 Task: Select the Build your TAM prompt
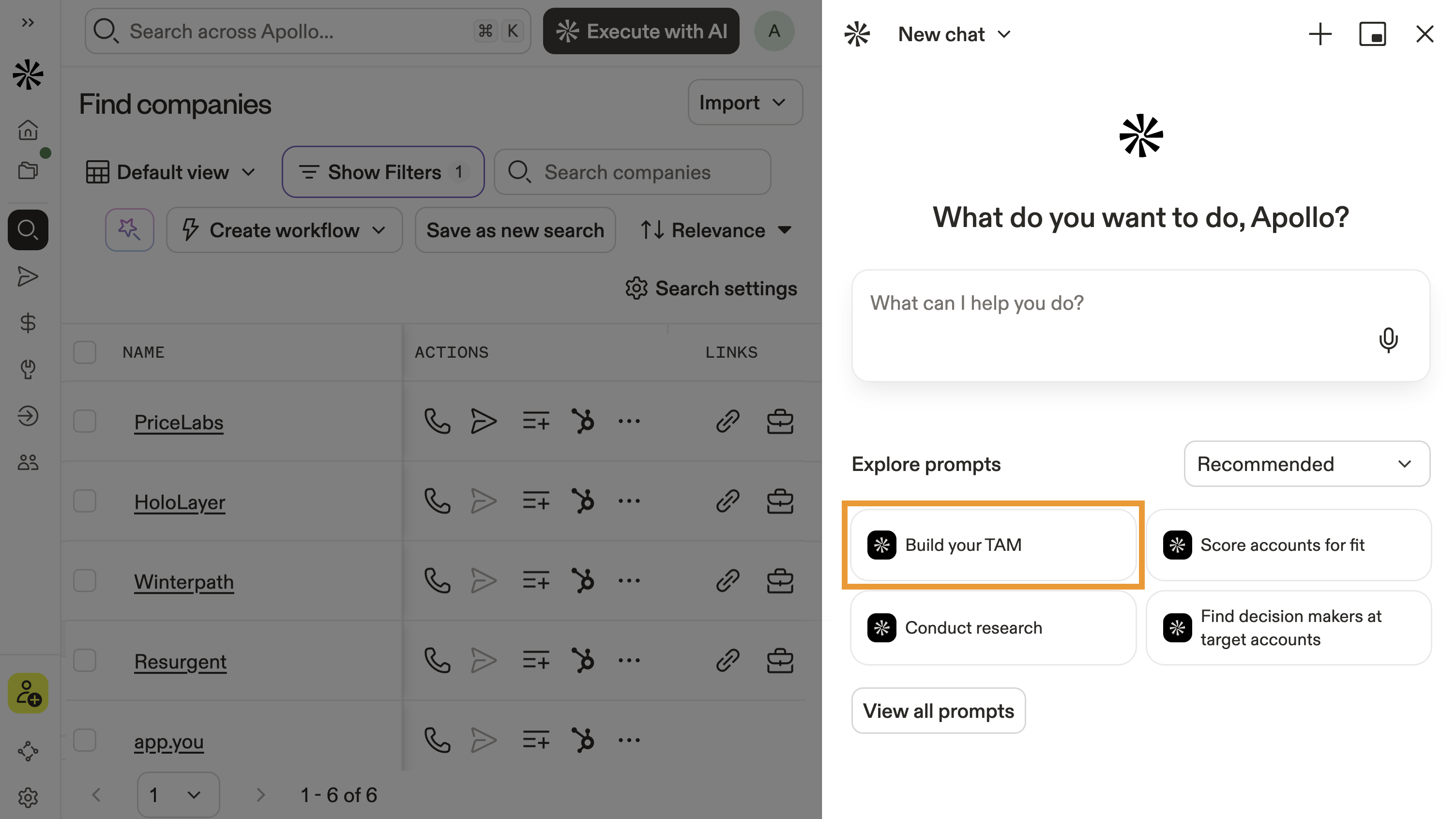[992, 545]
